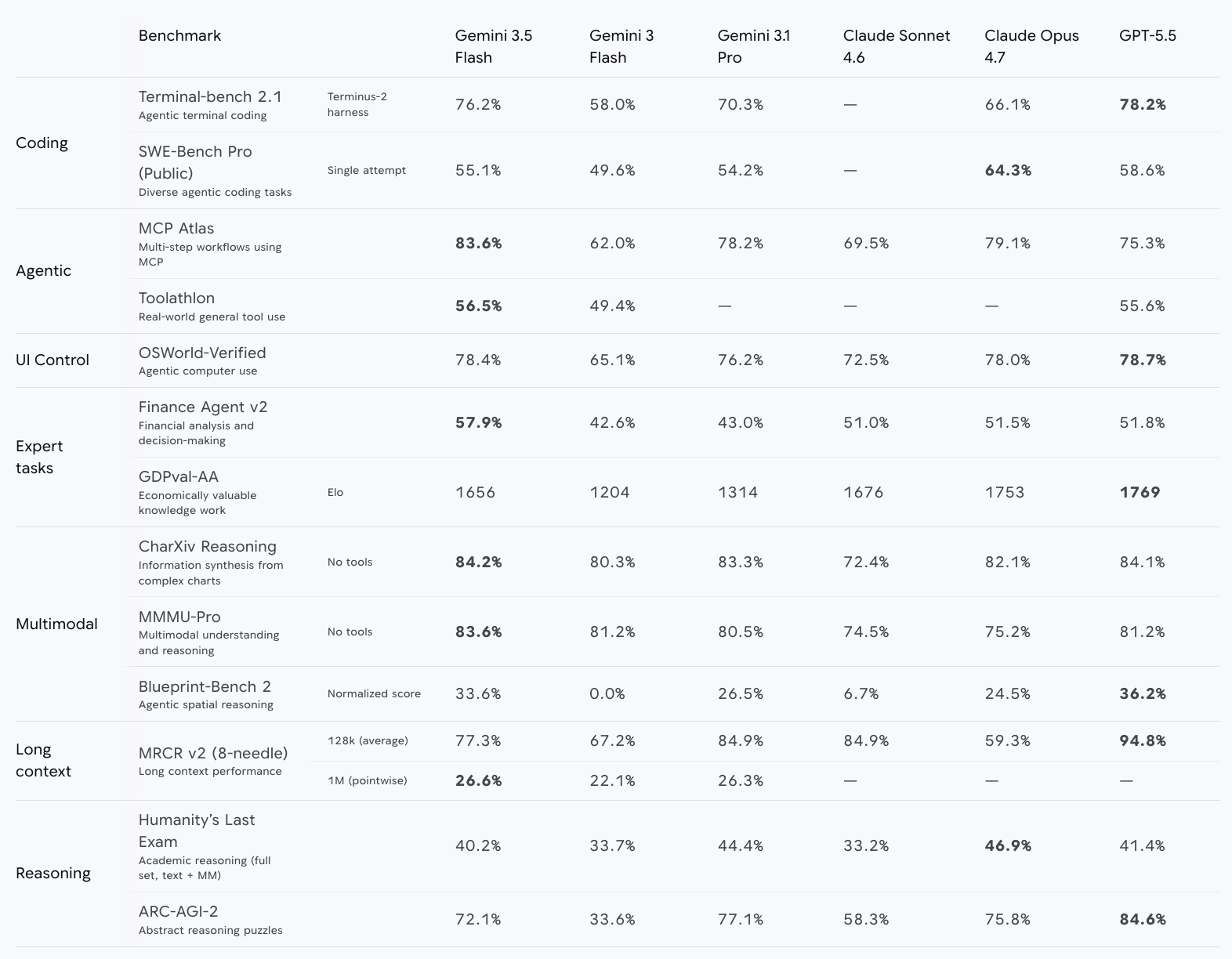Image resolution: width=1232 pixels, height=959 pixels.
Task: Click the Finance Agent v2 benchmark title
Action: (x=203, y=407)
